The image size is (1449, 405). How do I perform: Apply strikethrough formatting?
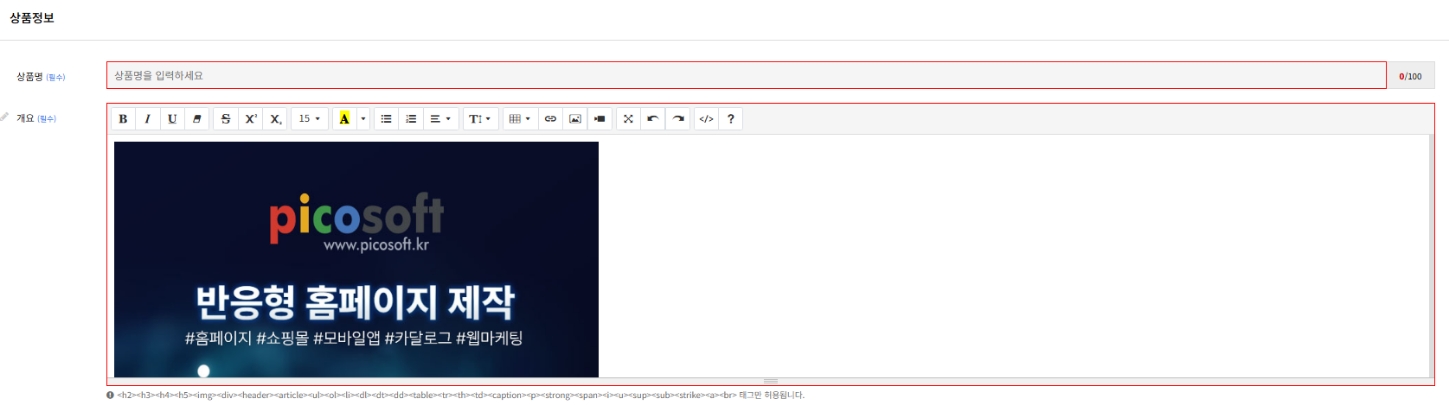(x=226, y=119)
